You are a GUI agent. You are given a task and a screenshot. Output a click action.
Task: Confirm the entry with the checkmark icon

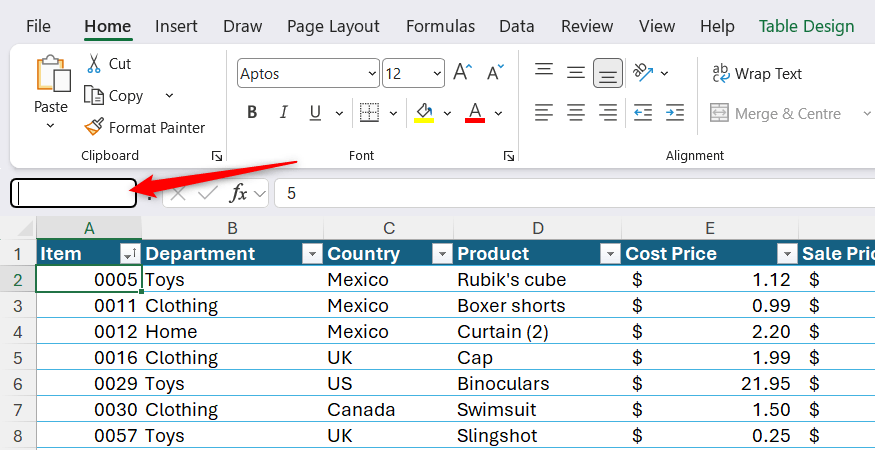coord(208,194)
